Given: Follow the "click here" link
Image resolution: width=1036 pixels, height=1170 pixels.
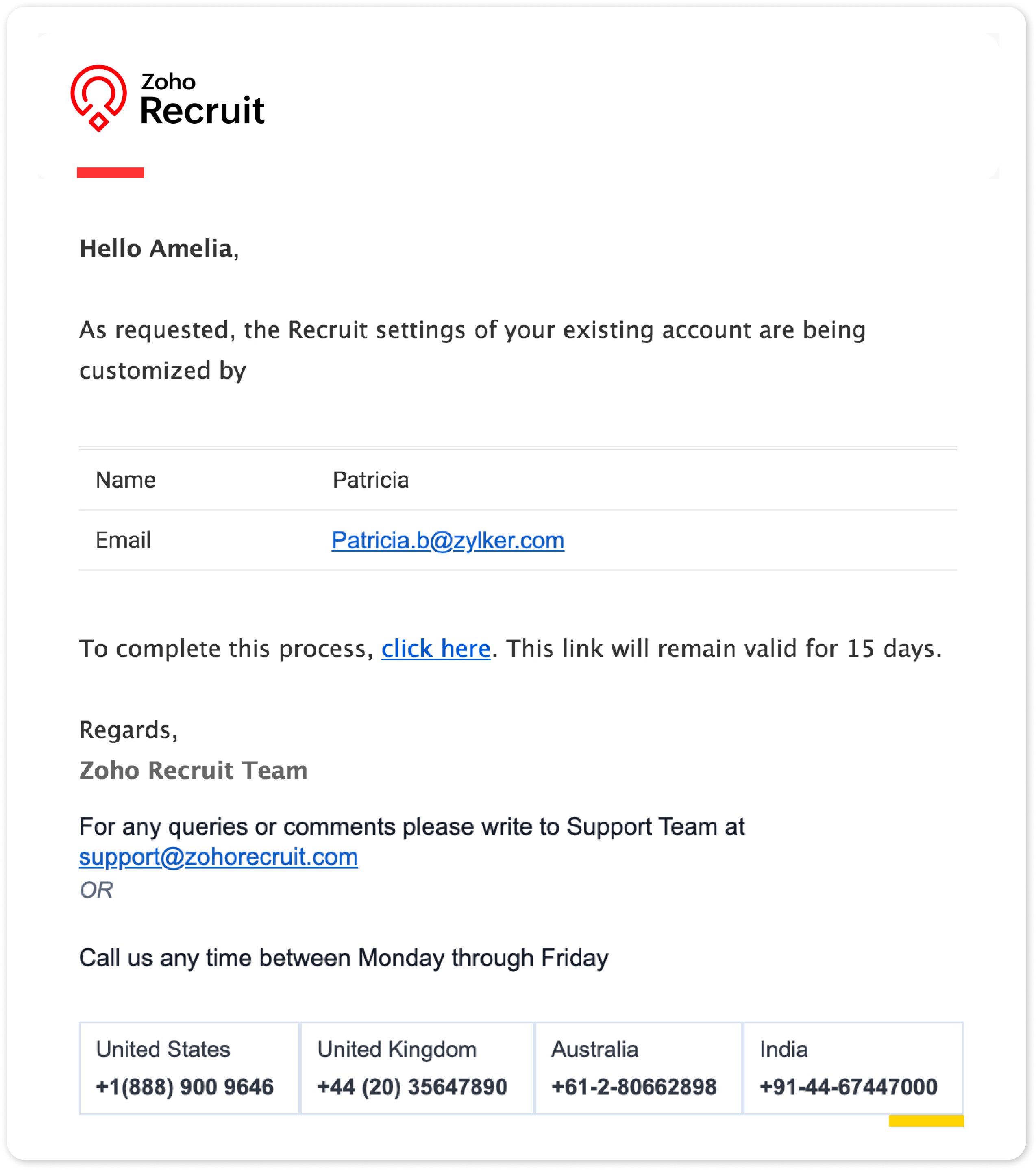Looking at the screenshot, I should click(x=435, y=648).
